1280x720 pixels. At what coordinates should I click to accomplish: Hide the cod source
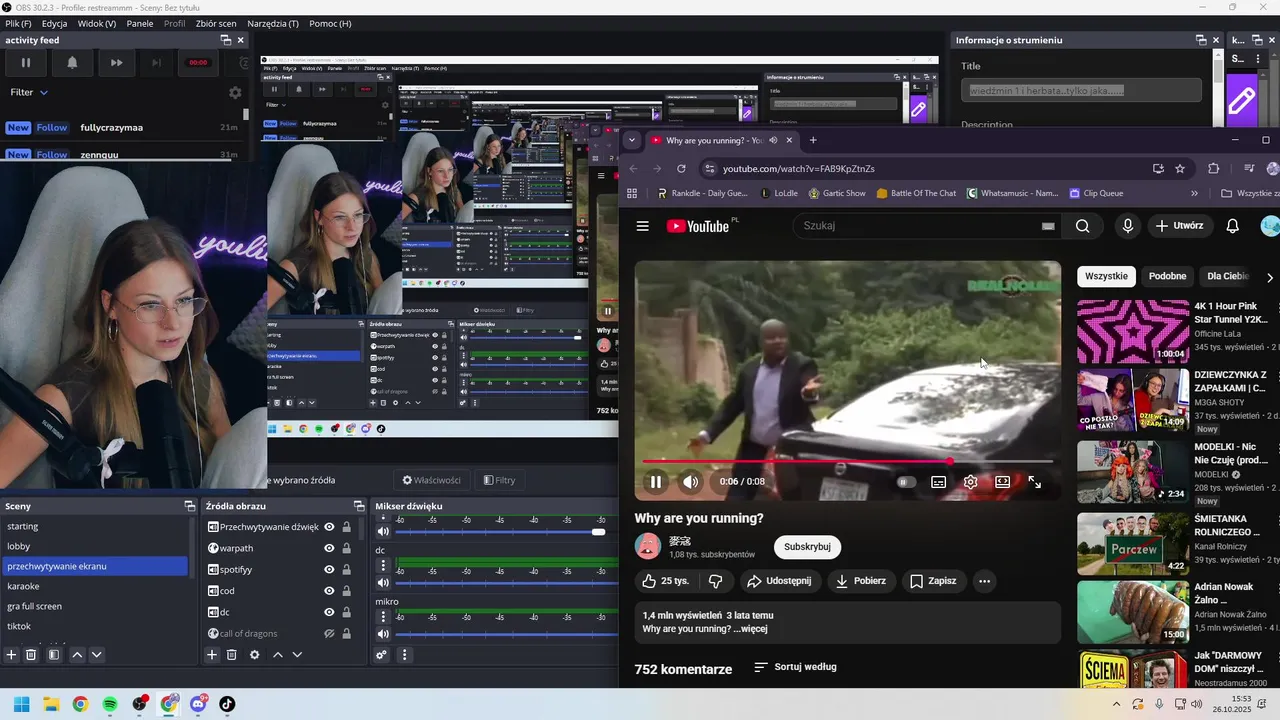329,591
